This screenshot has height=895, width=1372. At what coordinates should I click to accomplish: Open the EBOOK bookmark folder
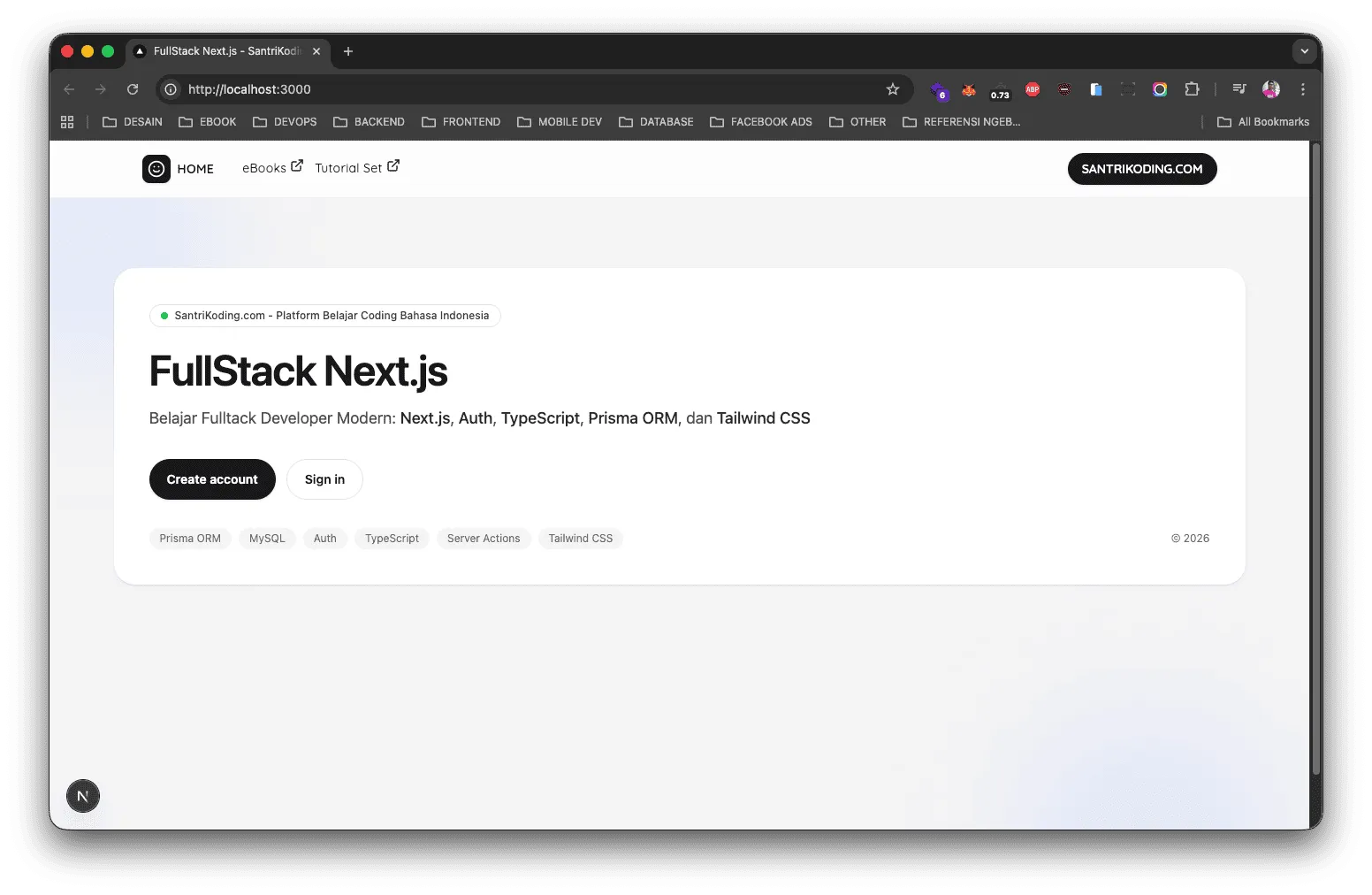(x=208, y=122)
